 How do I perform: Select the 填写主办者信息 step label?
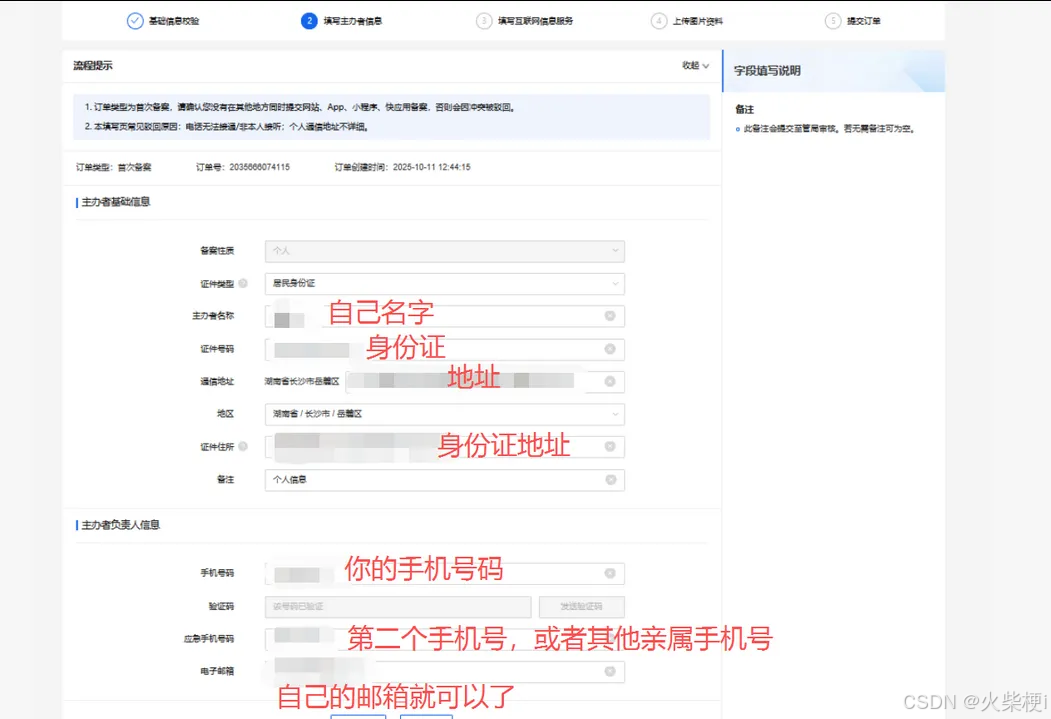click(353, 21)
